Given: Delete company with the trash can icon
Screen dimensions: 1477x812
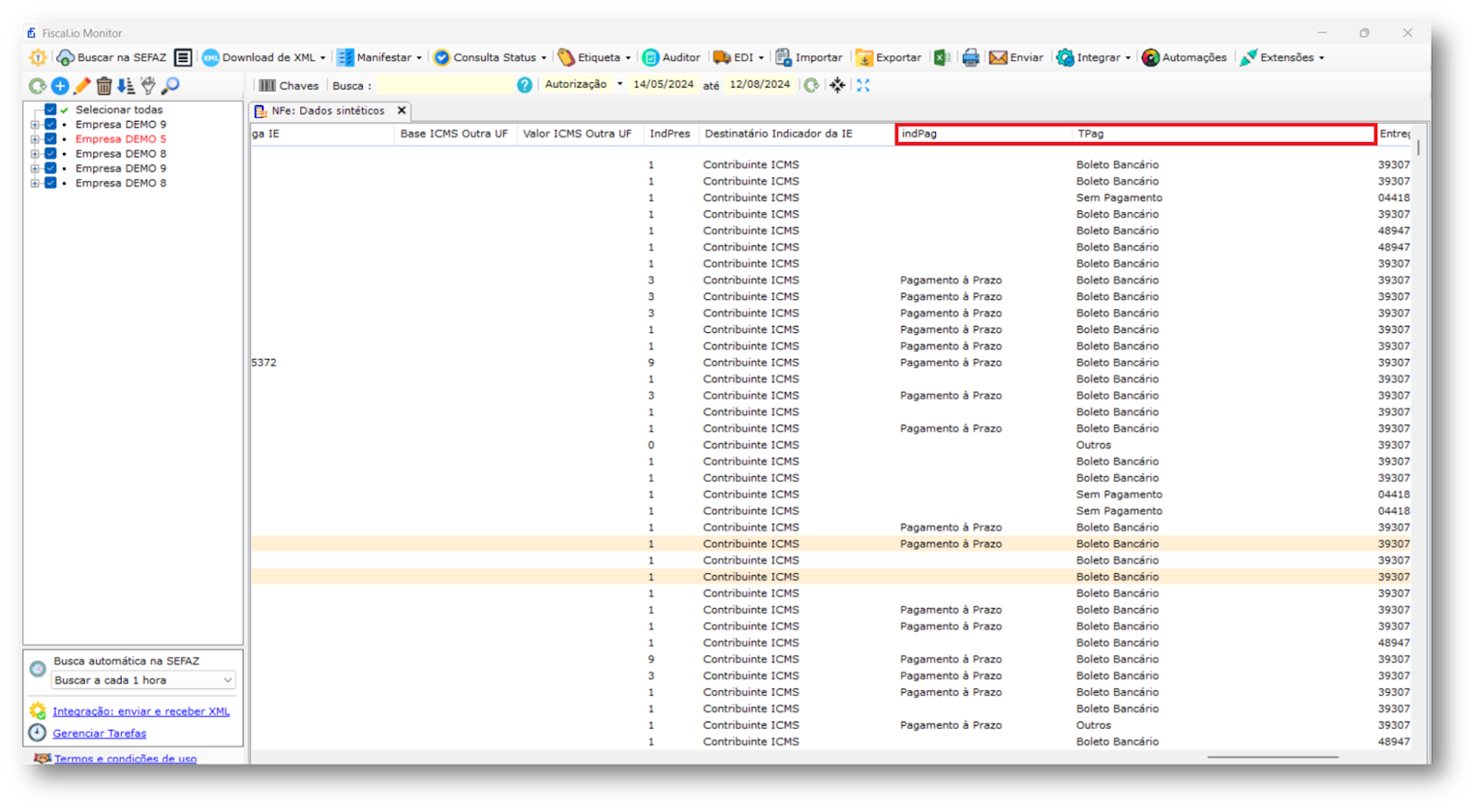Looking at the screenshot, I should coord(104,86).
